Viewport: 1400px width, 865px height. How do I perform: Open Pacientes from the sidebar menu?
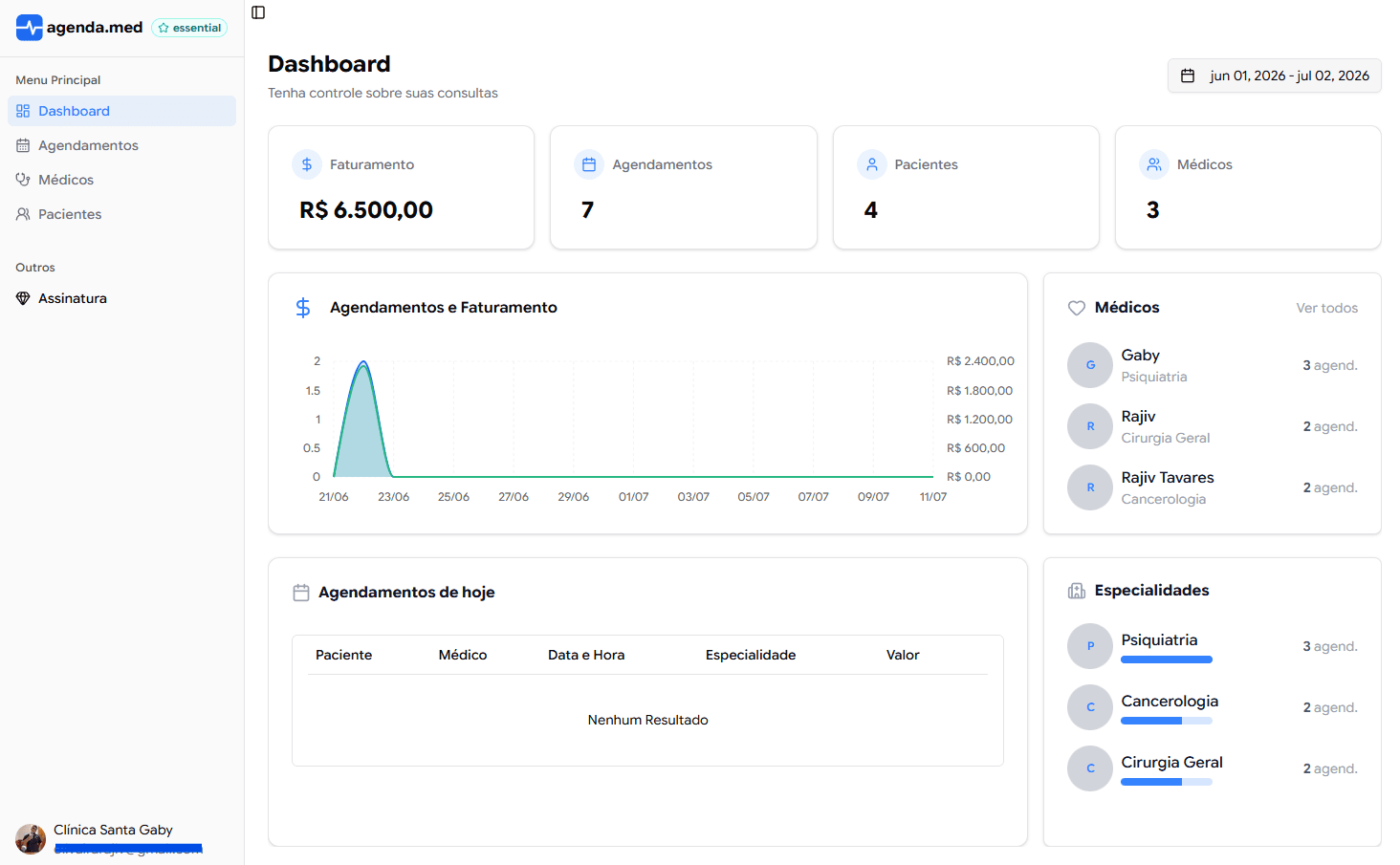coord(121,214)
